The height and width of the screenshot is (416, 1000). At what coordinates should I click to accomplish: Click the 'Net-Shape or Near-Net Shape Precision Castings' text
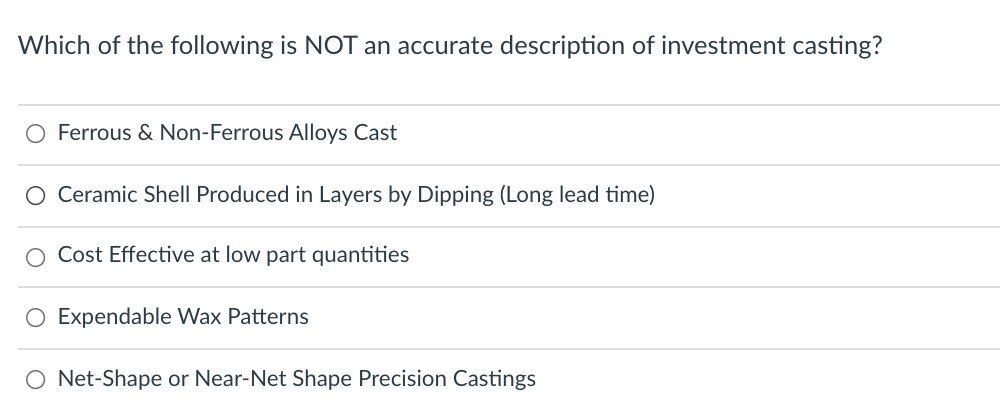(x=296, y=379)
